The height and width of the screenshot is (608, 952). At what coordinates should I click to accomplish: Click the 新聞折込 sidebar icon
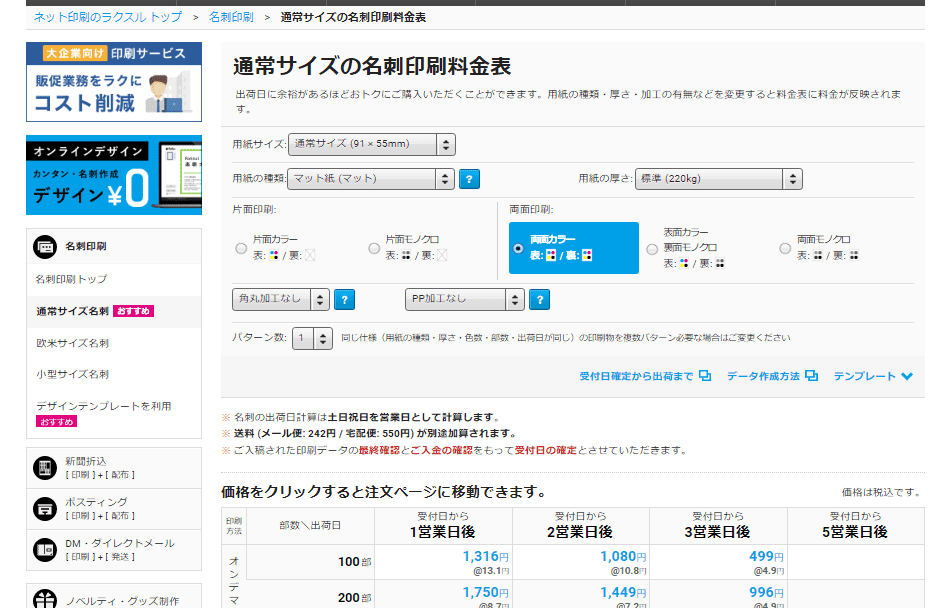(45, 468)
